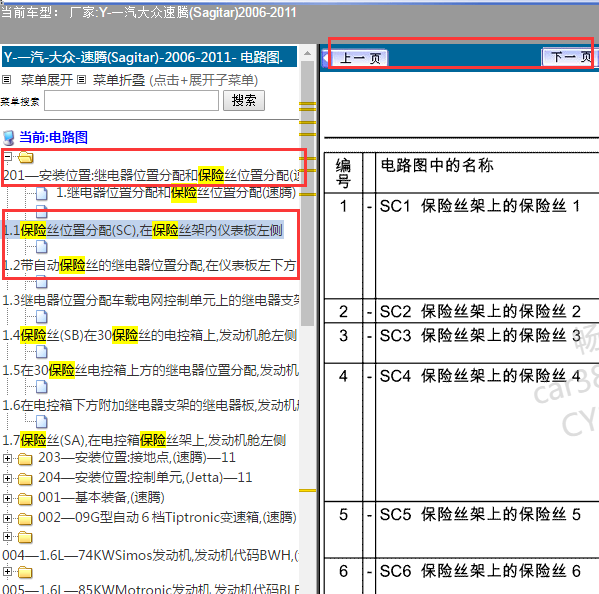The height and width of the screenshot is (594, 599).
Task: Click the 搜索 search button
Action: pyautogui.click(x=244, y=100)
